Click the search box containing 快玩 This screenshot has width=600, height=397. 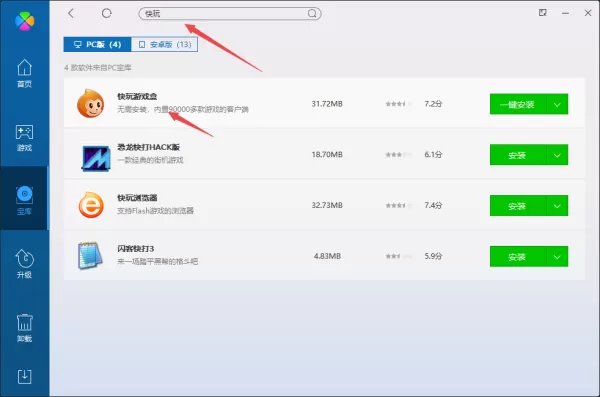[230, 14]
